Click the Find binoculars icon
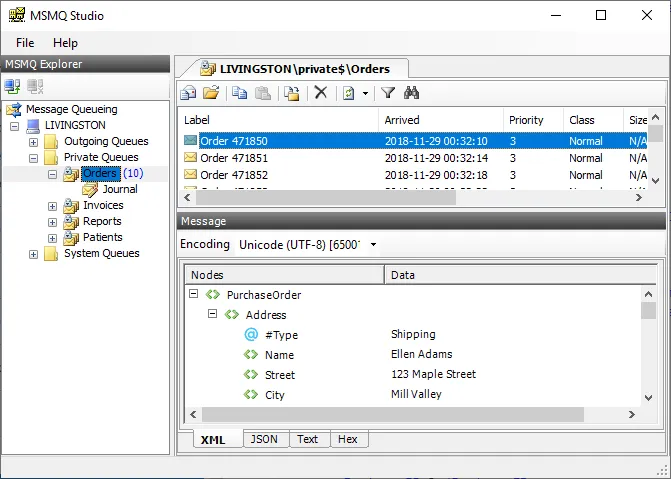671x479 pixels. 411,93
